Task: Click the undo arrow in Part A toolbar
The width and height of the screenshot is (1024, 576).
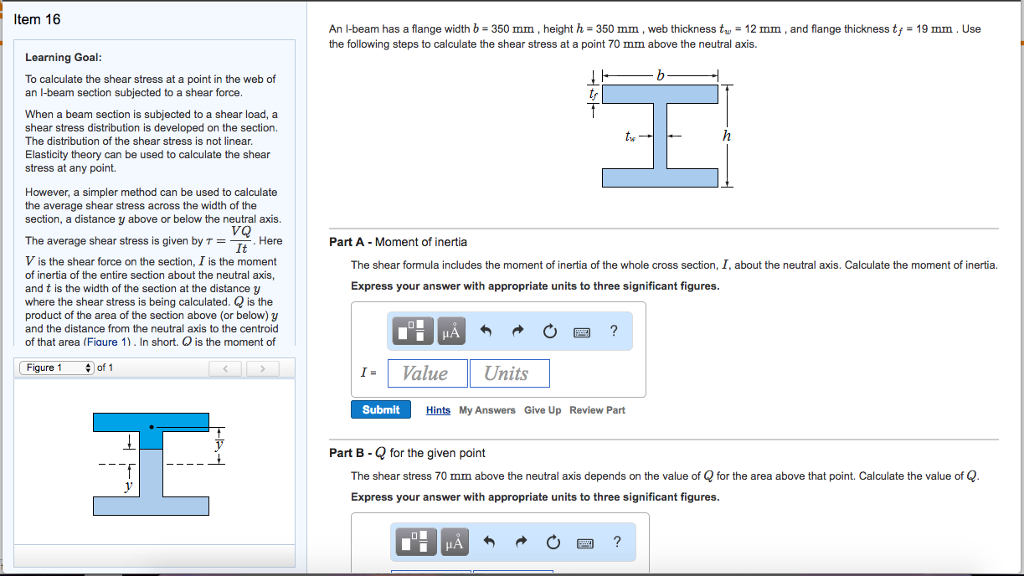Action: coord(486,331)
